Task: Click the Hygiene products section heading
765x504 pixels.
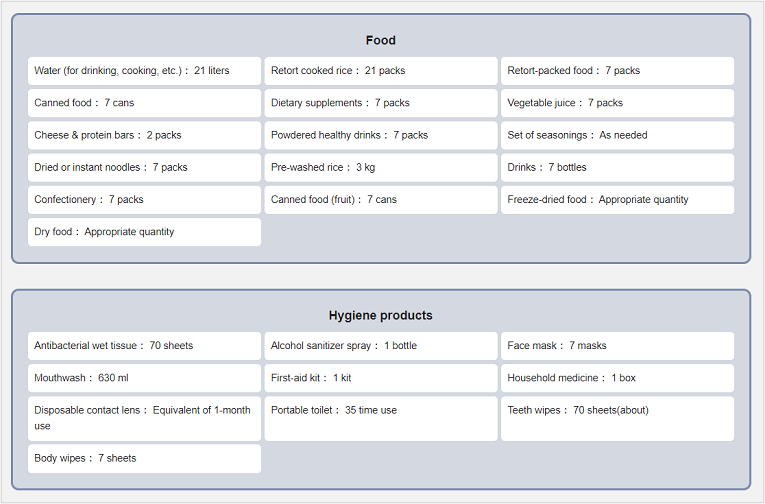Action: [x=381, y=315]
